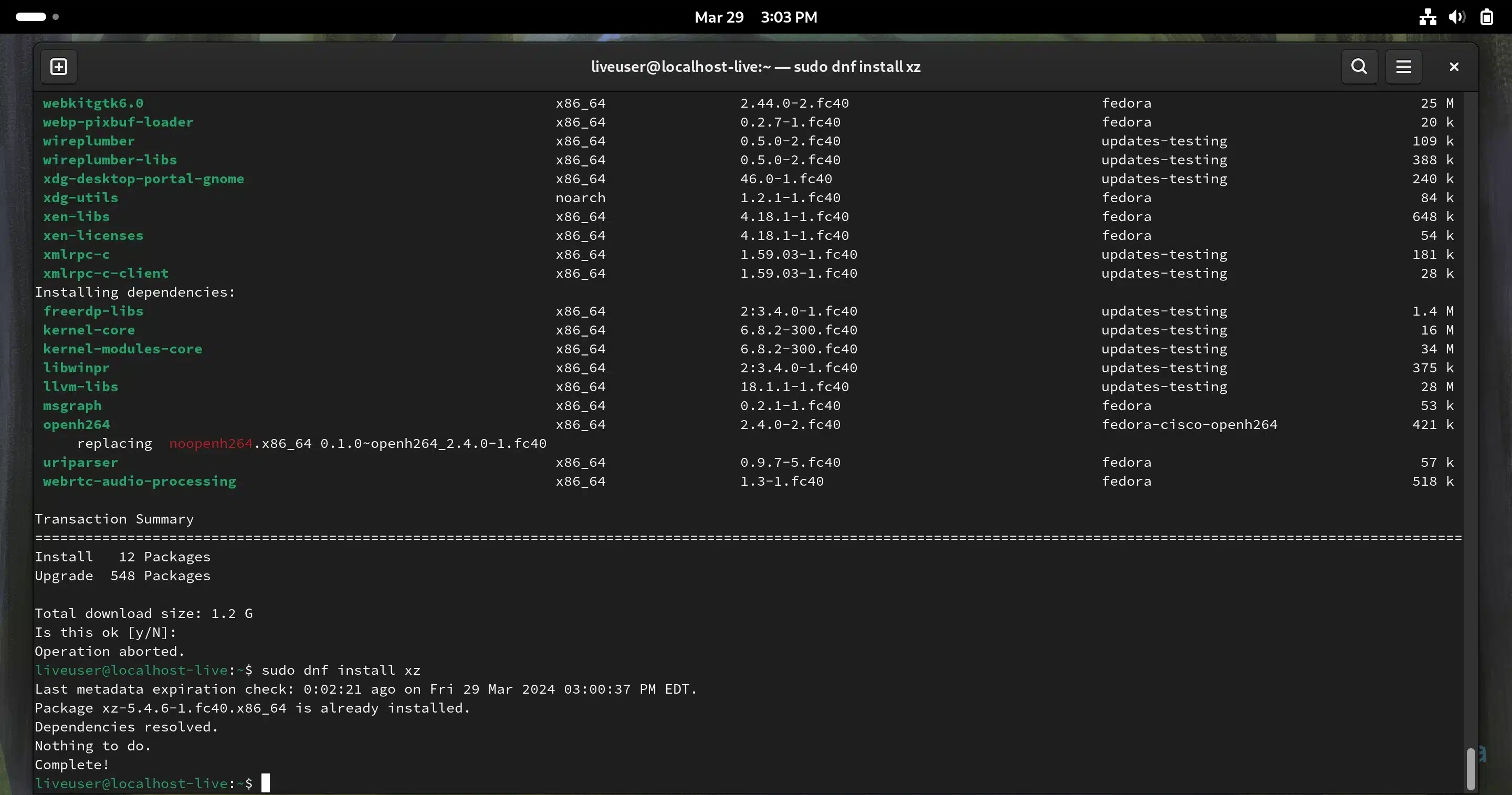Viewport: 1512px width, 795px height.
Task: Click the kernel-core package name
Action: [89, 330]
